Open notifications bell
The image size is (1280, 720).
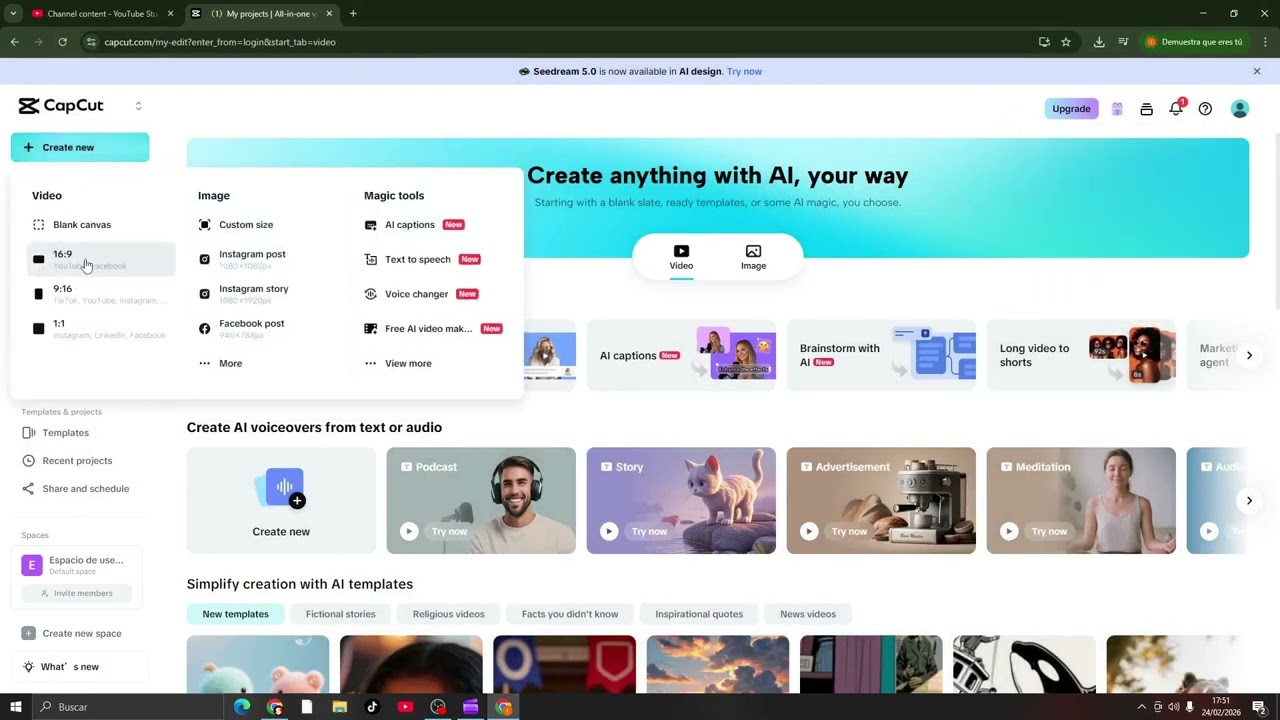1176,109
